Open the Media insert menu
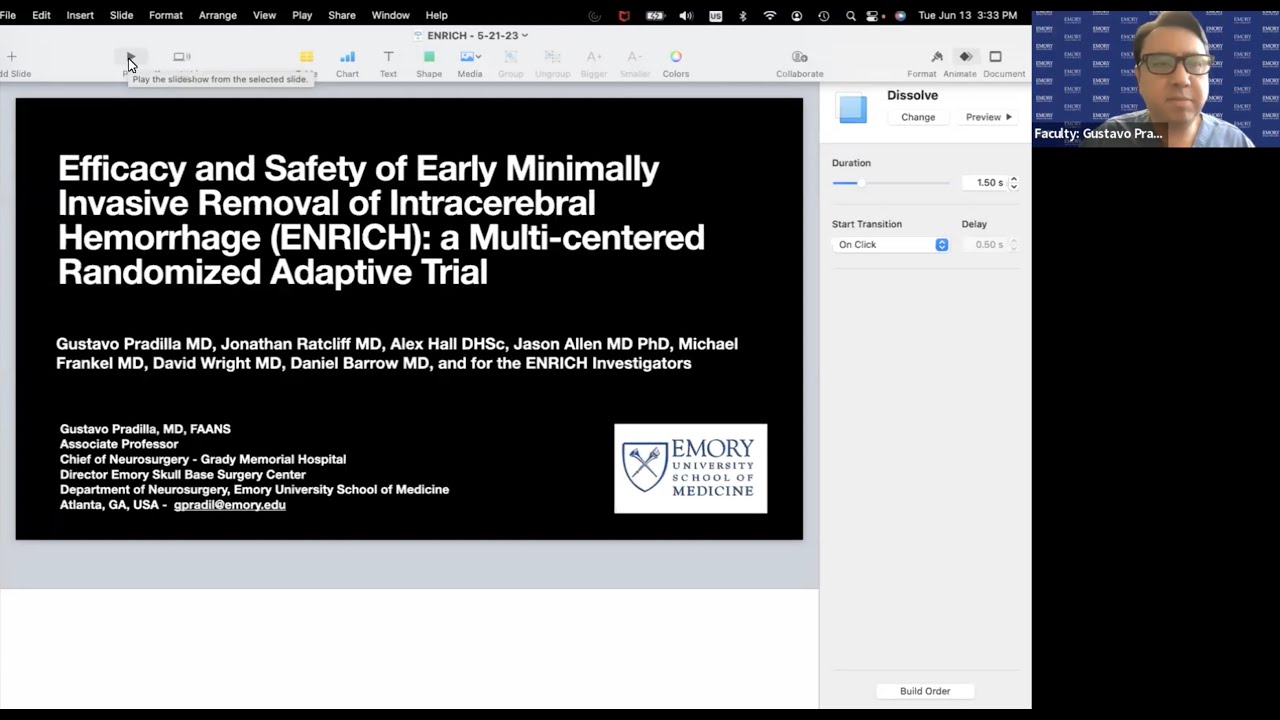This screenshot has height=720, width=1280. coord(470,57)
